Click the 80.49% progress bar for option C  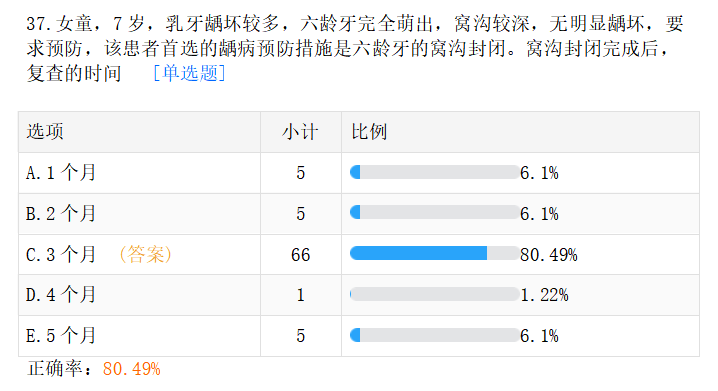(x=435, y=253)
